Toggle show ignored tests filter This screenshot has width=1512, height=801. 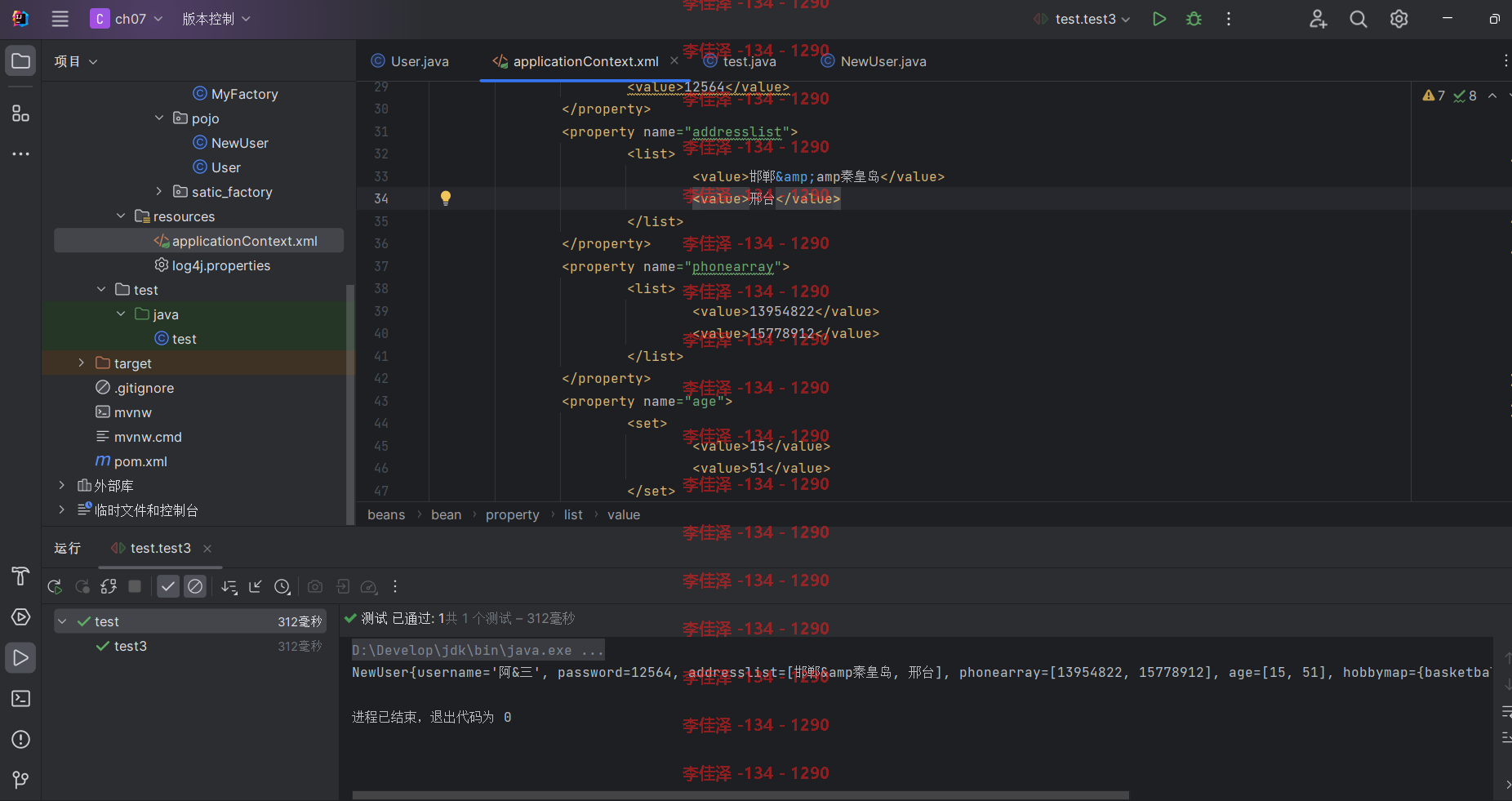click(195, 586)
